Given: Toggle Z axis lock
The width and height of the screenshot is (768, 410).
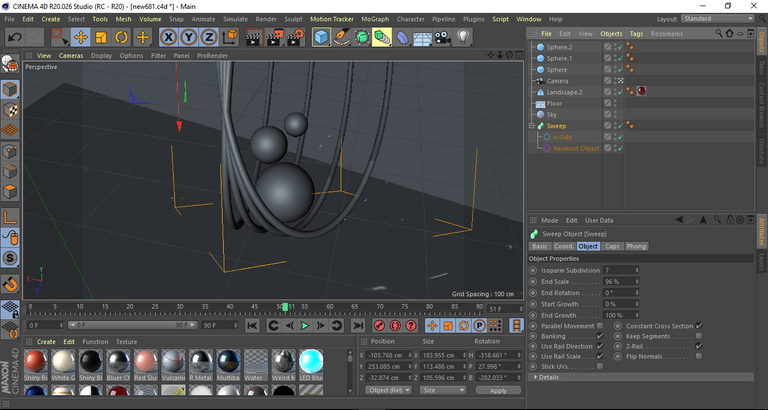Looking at the screenshot, I should [209, 37].
